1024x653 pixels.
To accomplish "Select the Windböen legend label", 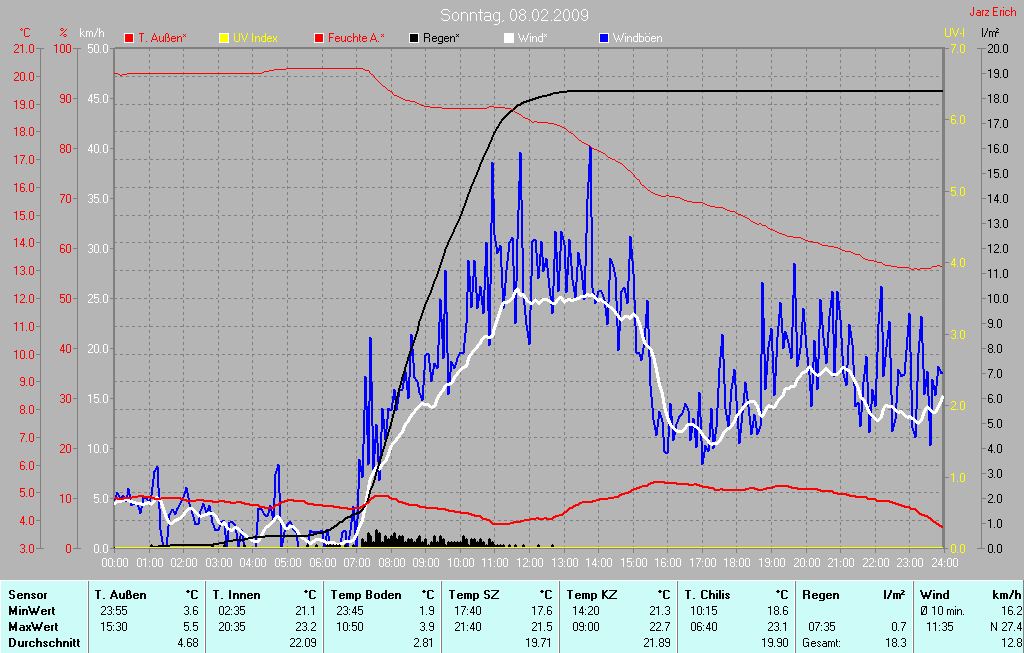I will (x=637, y=38).
